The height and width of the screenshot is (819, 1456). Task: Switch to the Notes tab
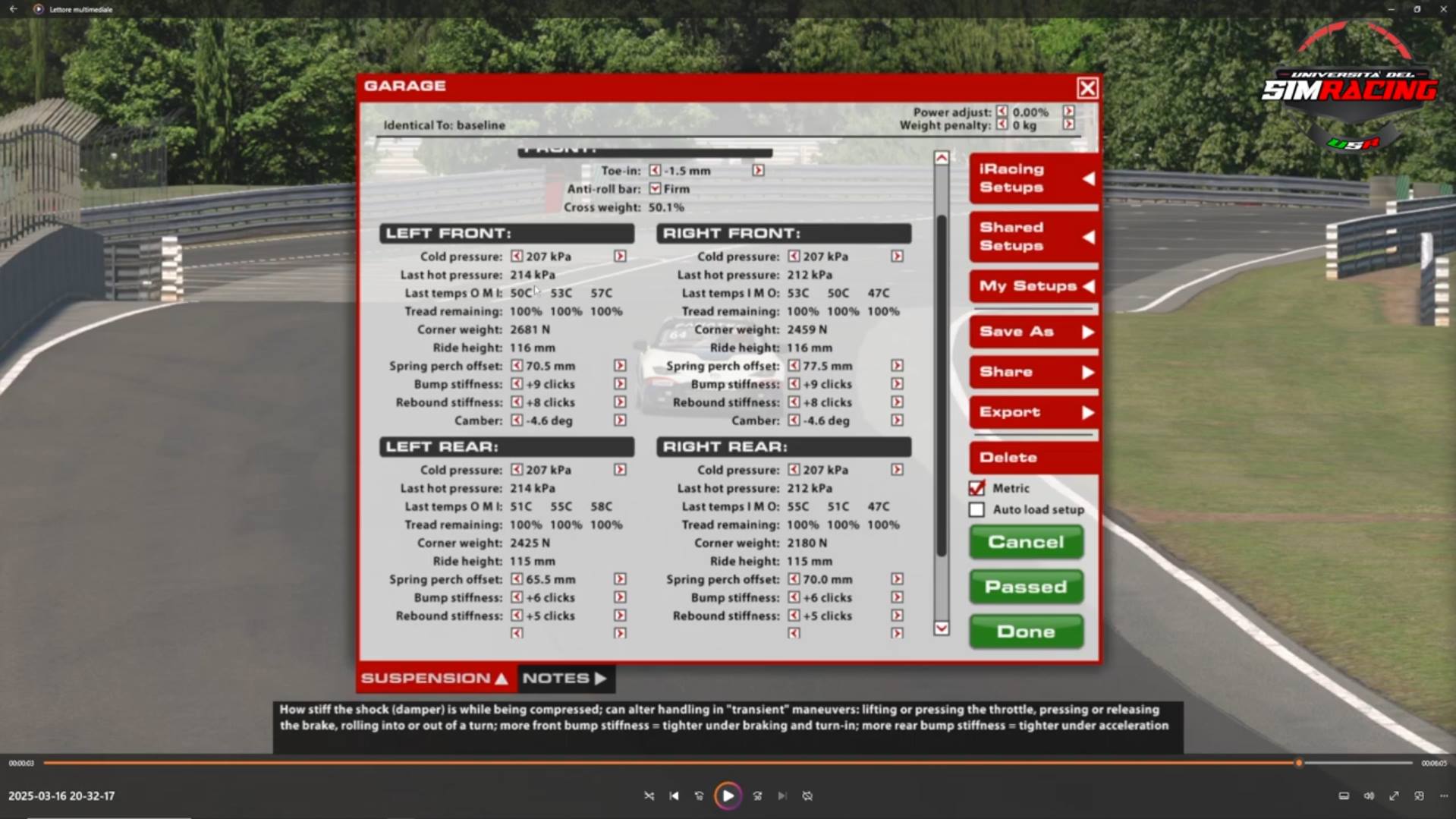pyautogui.click(x=565, y=679)
